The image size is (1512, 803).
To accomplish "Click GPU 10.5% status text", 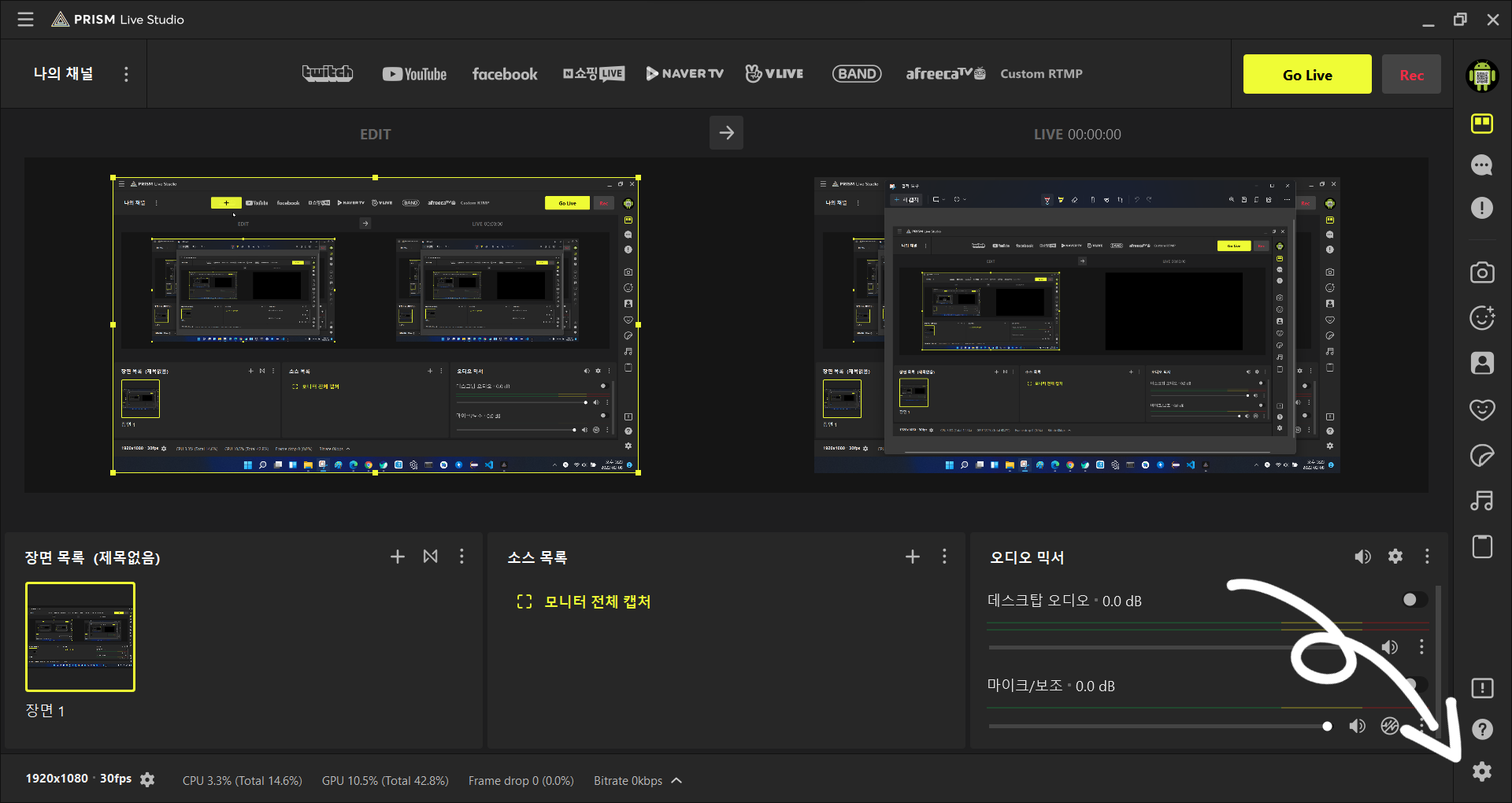I will coord(385,781).
